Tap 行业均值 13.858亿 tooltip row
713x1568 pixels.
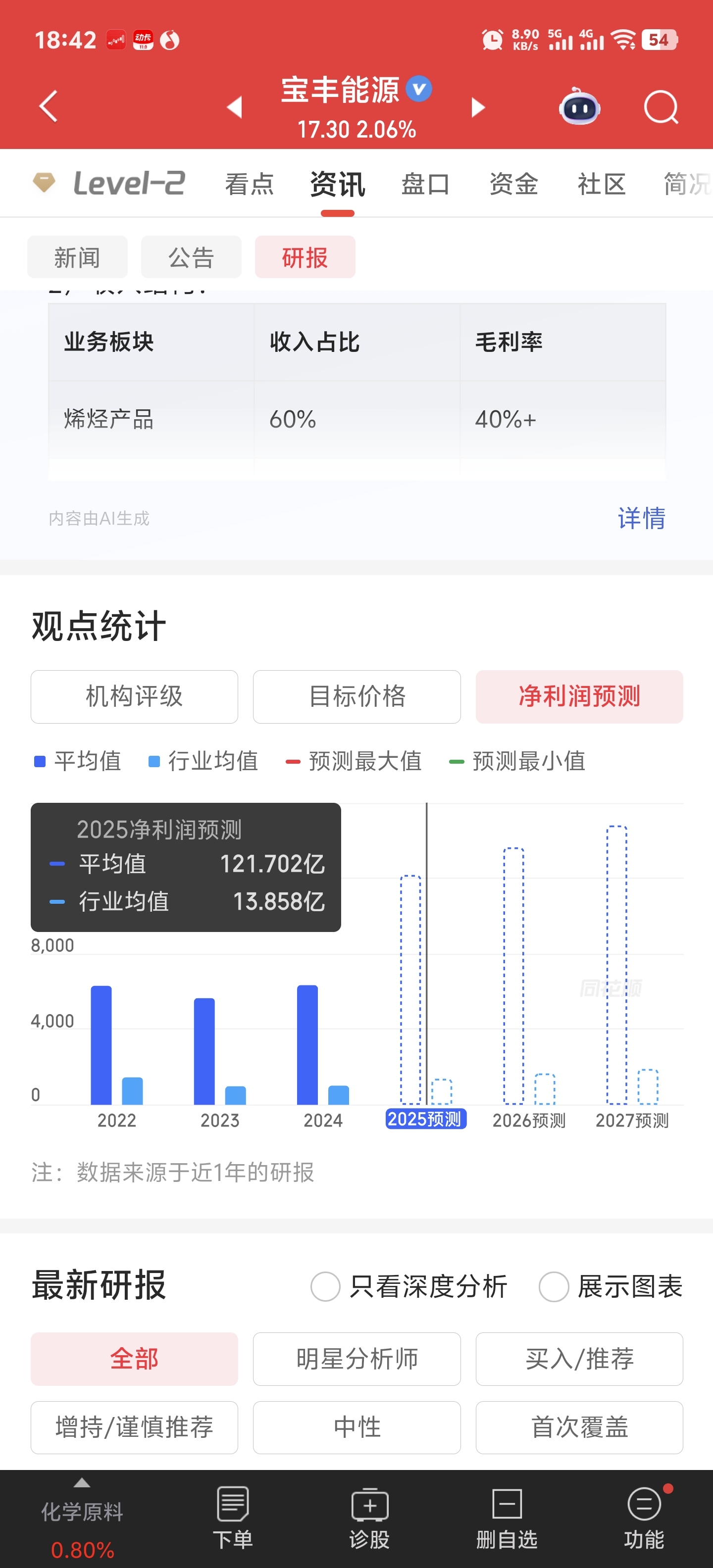186,901
